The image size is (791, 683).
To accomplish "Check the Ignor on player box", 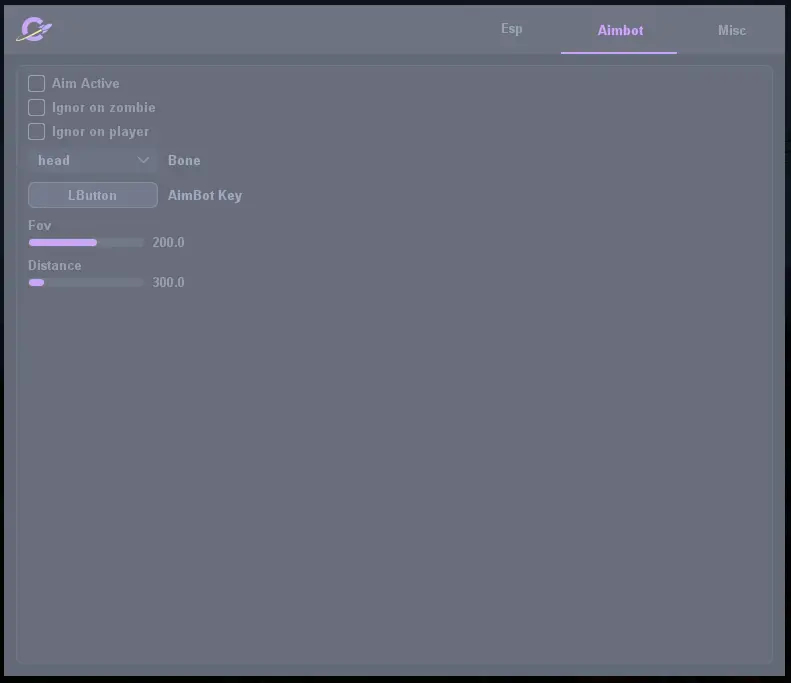I will pos(37,132).
